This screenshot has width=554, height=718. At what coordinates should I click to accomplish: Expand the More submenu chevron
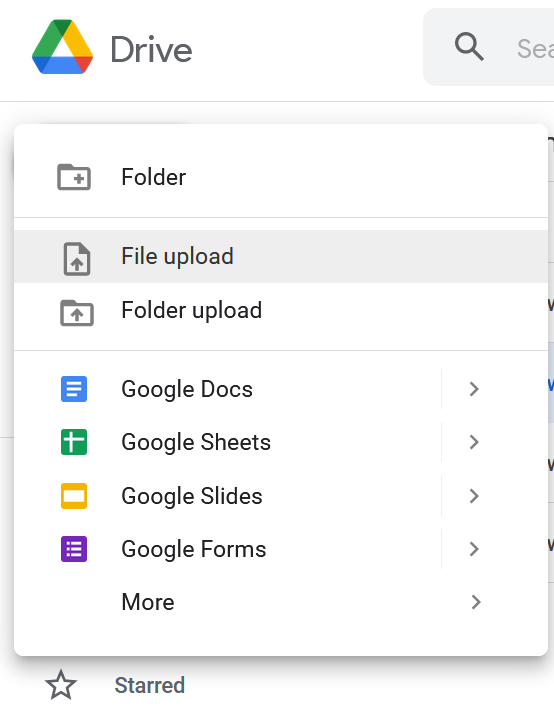[476, 602]
